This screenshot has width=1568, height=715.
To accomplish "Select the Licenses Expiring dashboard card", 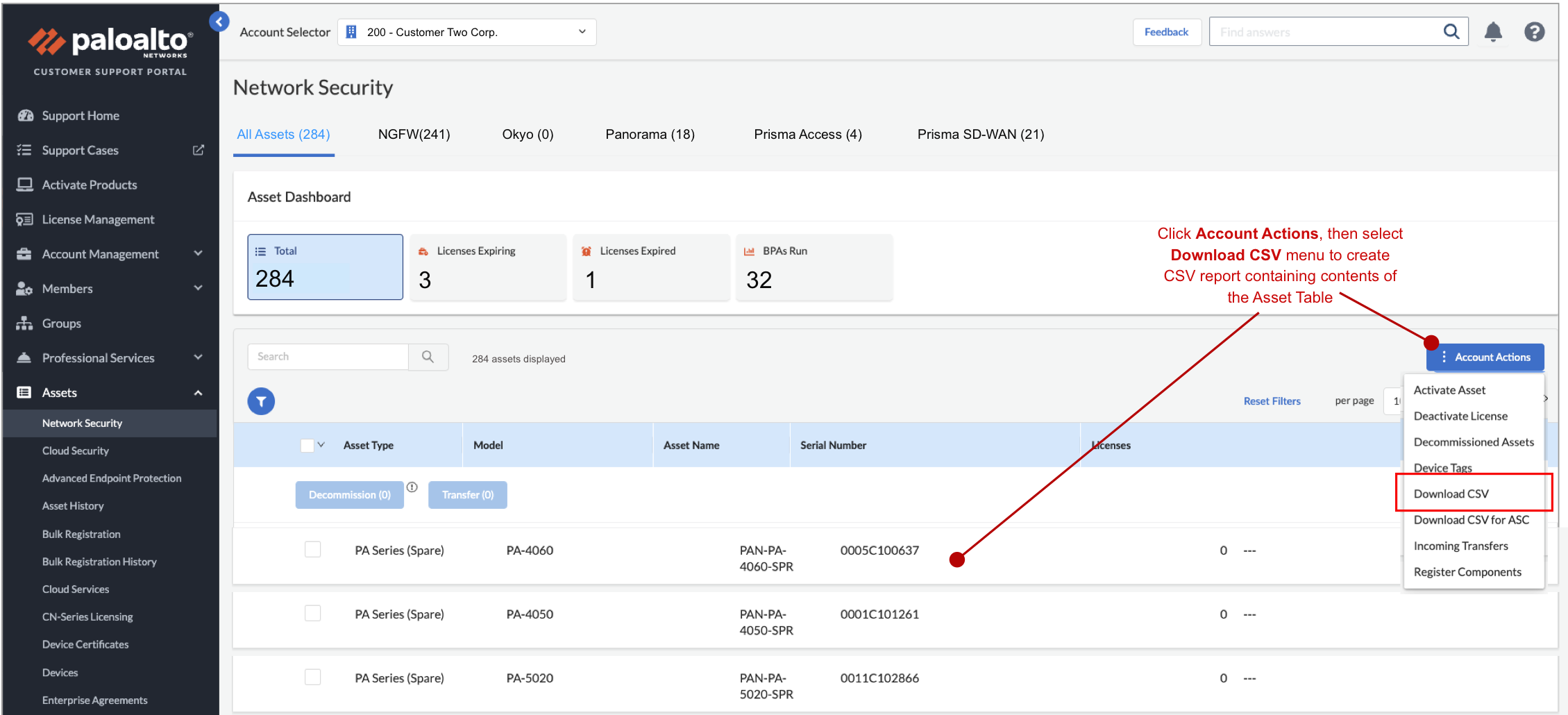I will pos(488,267).
